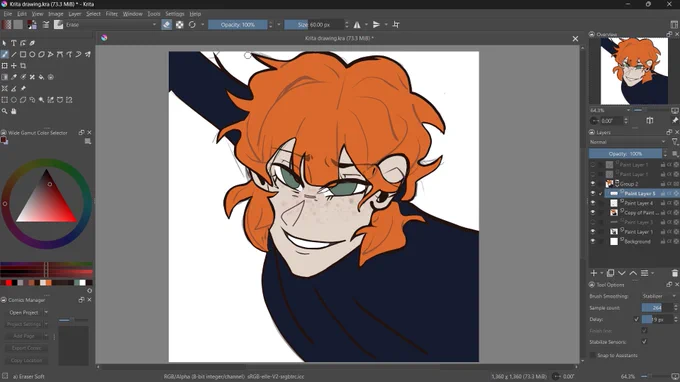The height and width of the screenshot is (382, 680).
Task: Move the layer down with arrow icon
Action: click(x=622, y=273)
